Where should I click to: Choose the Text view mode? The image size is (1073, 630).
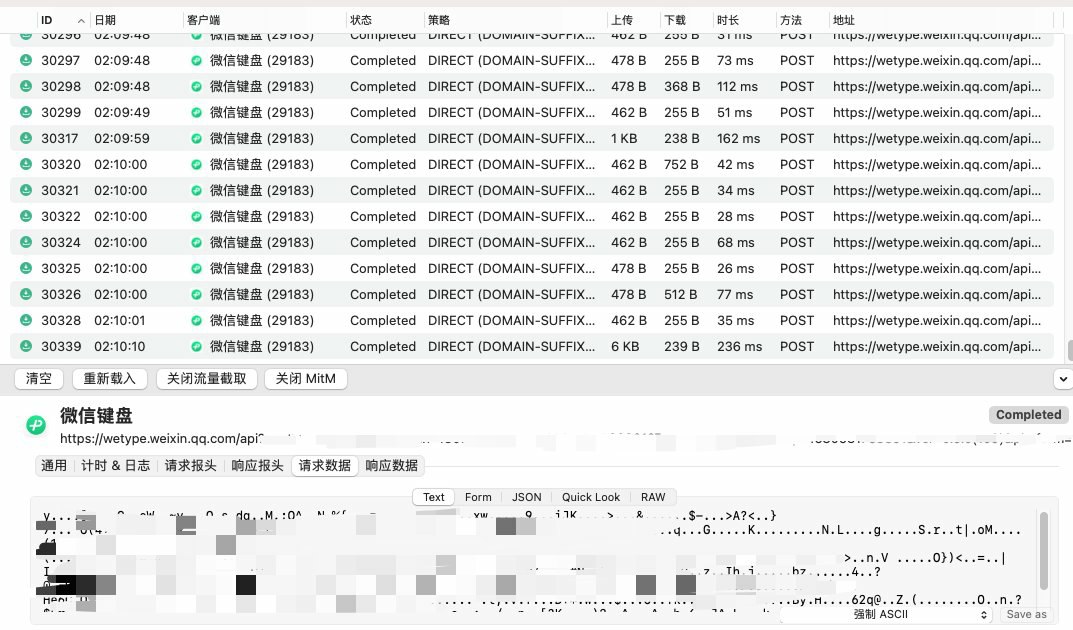click(x=433, y=497)
